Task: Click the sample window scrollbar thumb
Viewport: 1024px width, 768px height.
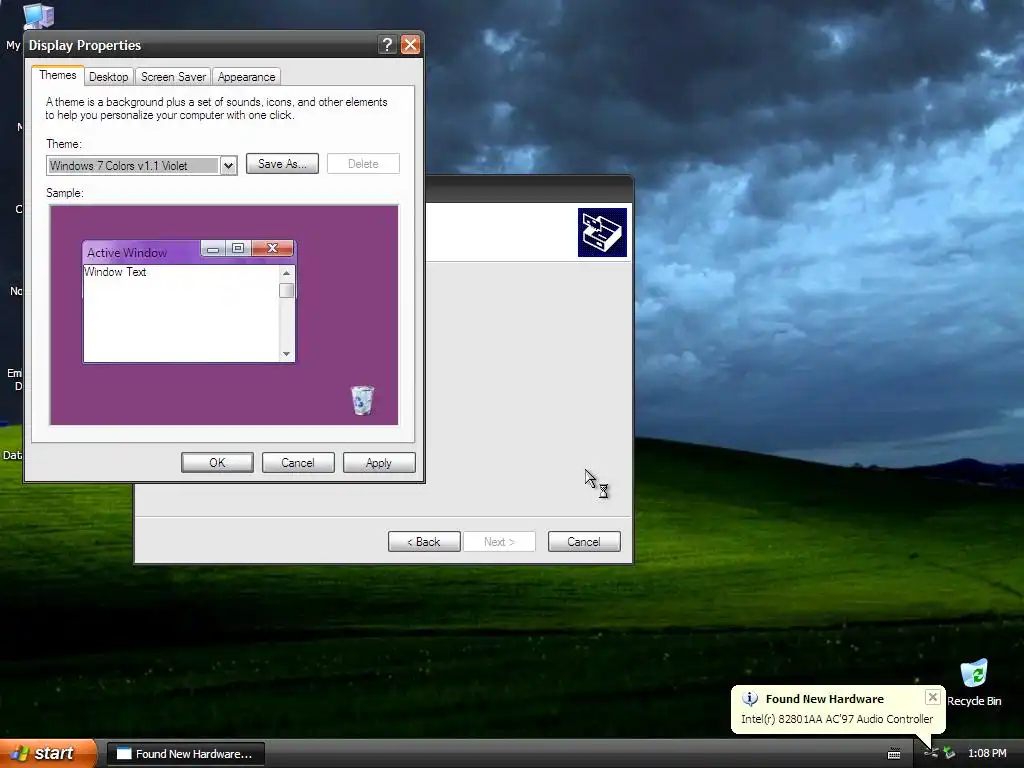Action: [286, 290]
